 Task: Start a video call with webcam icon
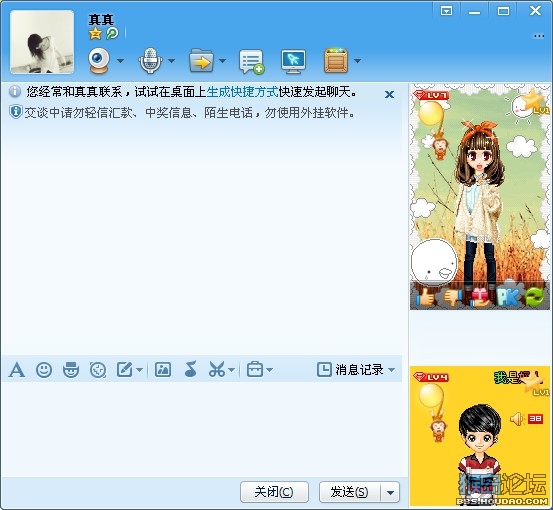pos(99,61)
